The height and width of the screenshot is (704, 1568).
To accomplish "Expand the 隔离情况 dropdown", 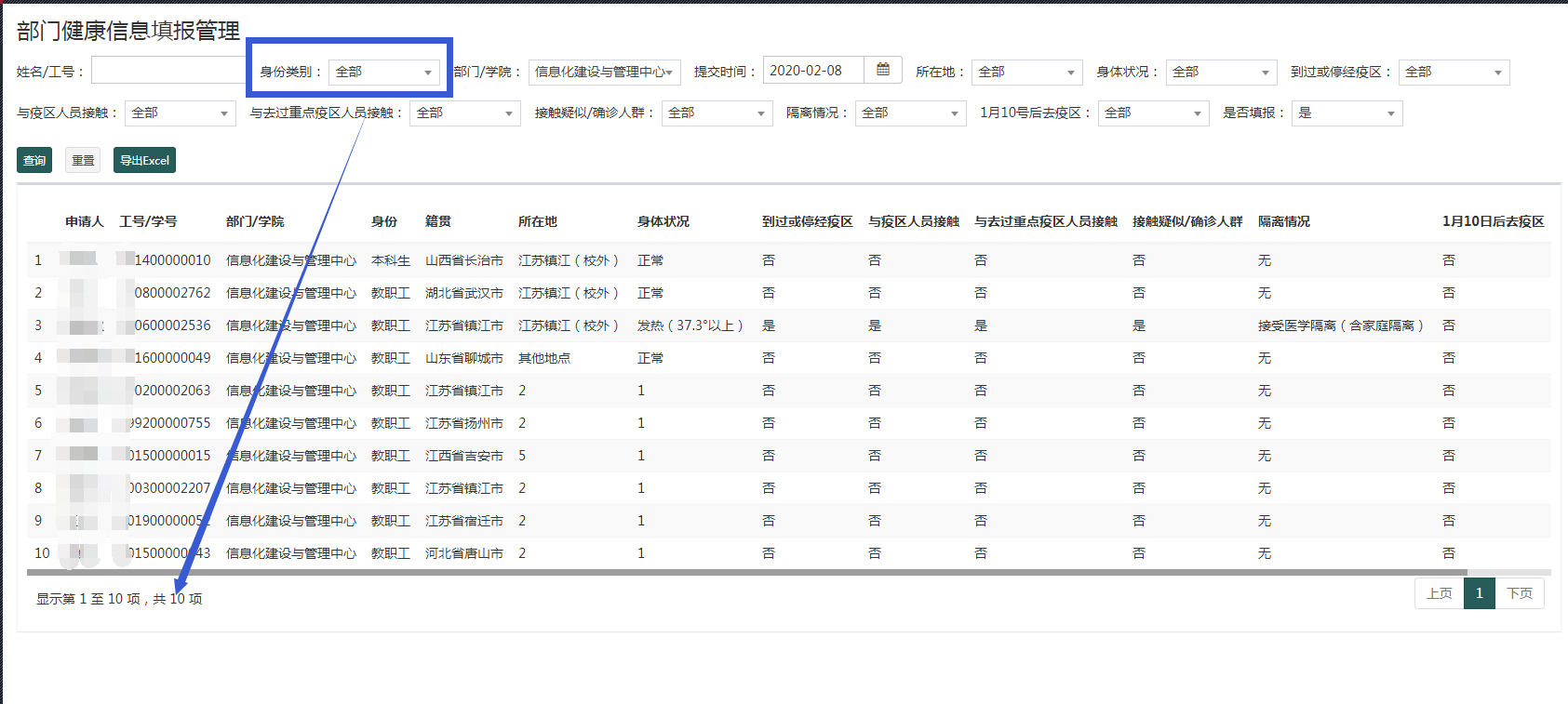I will tap(910, 113).
